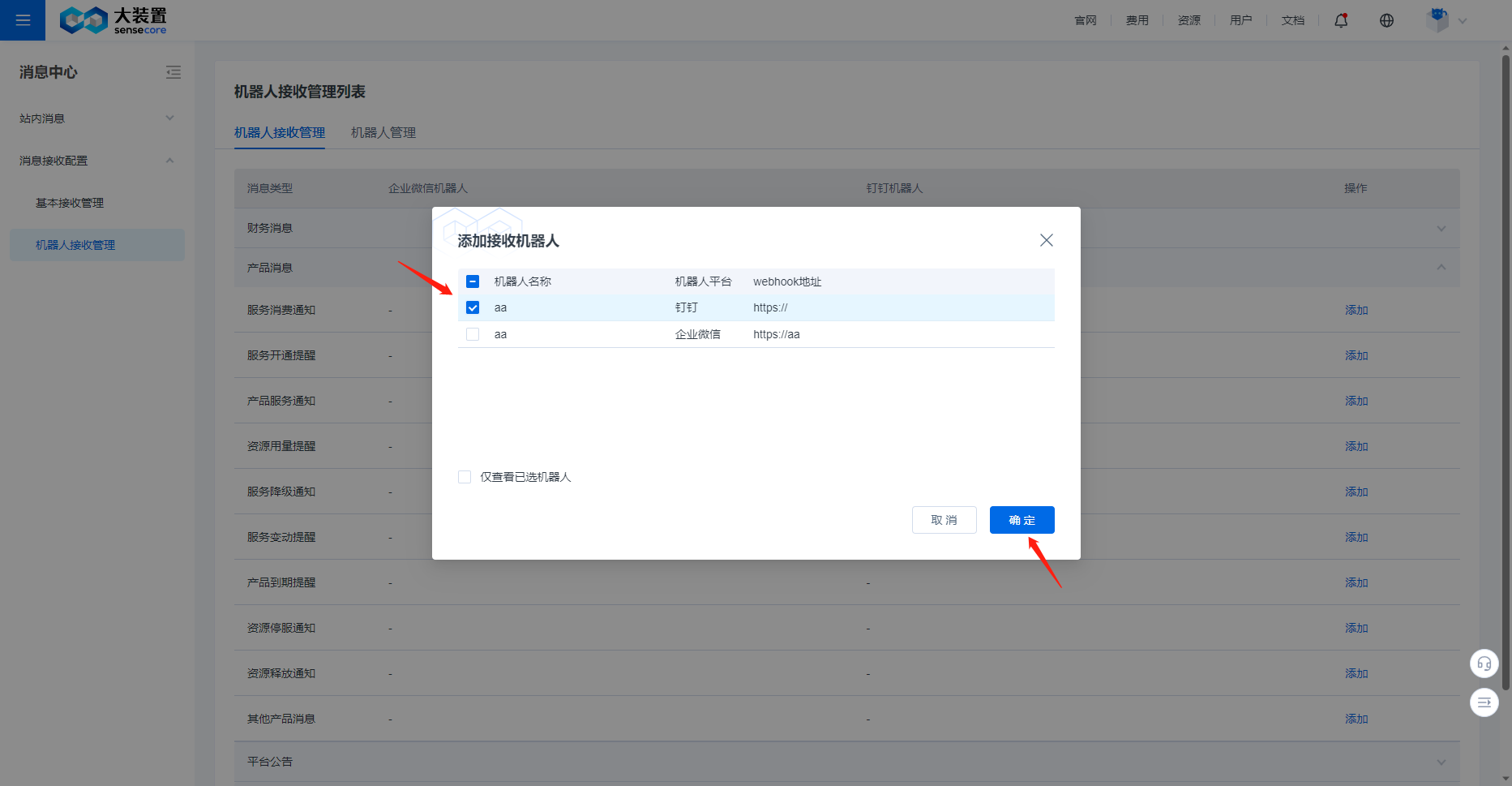Click 添加 for 产品服务通知

[1356, 401]
